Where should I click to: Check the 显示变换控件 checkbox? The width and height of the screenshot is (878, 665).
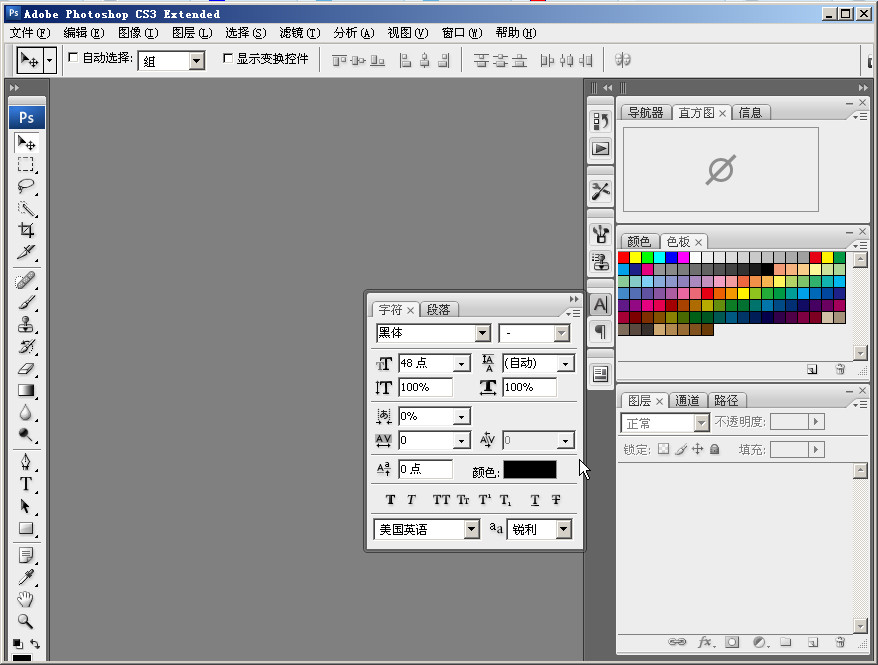click(227, 58)
